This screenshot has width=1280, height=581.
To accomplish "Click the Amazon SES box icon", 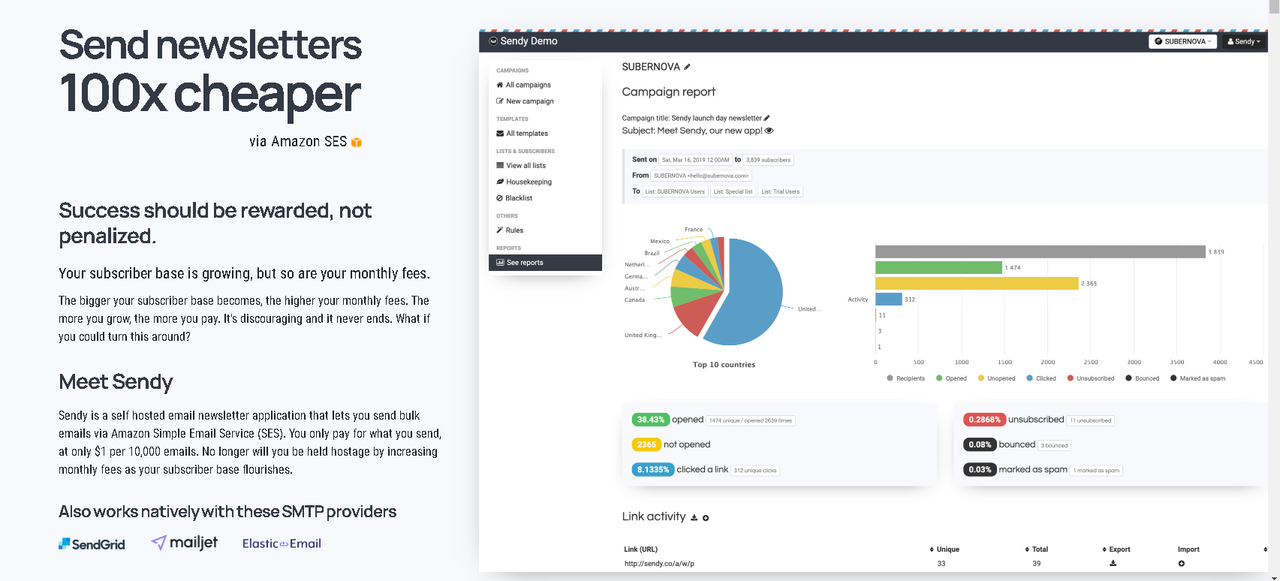I will tap(357, 142).
